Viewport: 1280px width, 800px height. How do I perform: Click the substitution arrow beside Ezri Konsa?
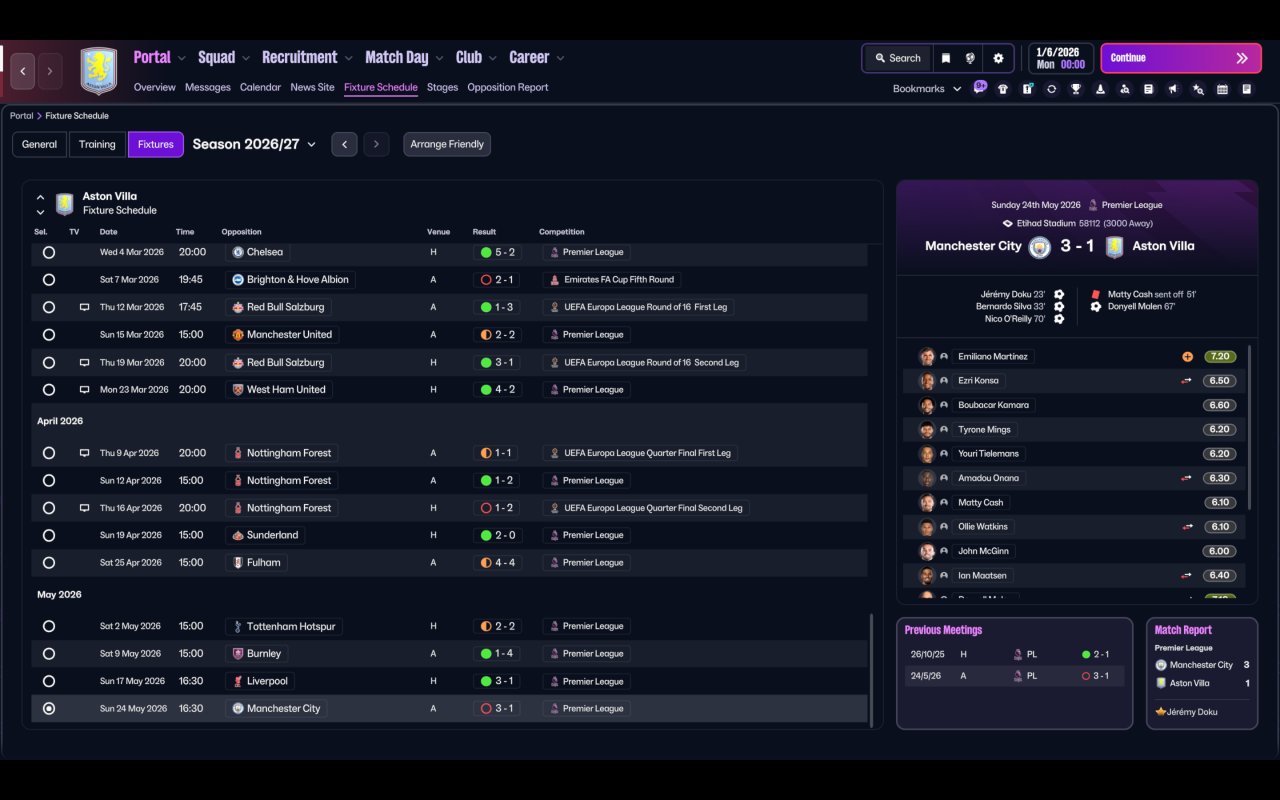(x=1187, y=381)
